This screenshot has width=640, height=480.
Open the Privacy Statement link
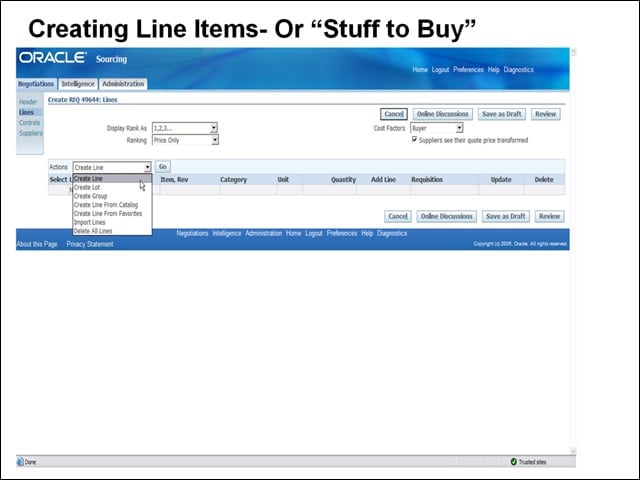tap(90, 244)
